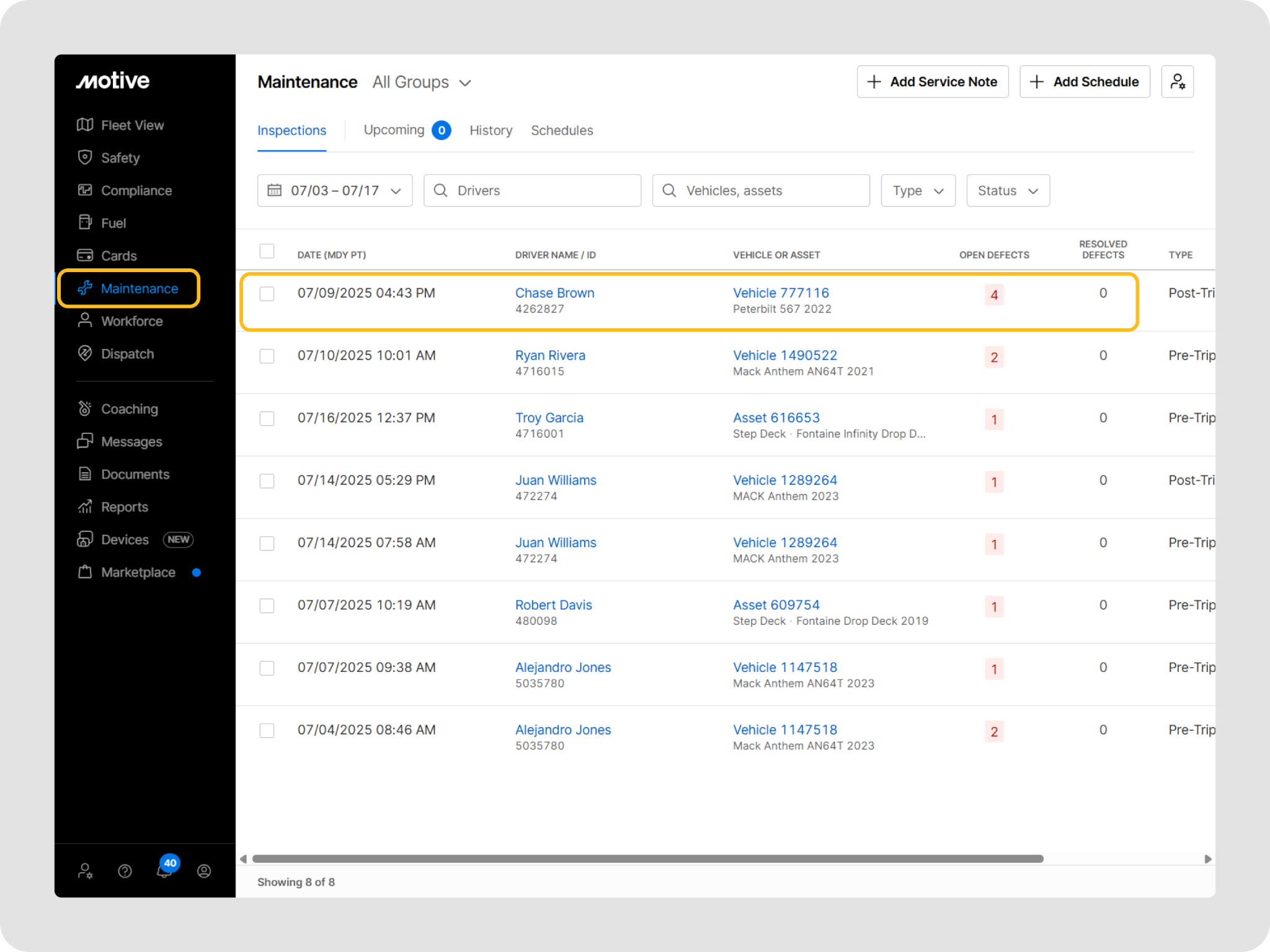Click the Add Service Note button
The image size is (1270, 952).
pyautogui.click(x=933, y=82)
